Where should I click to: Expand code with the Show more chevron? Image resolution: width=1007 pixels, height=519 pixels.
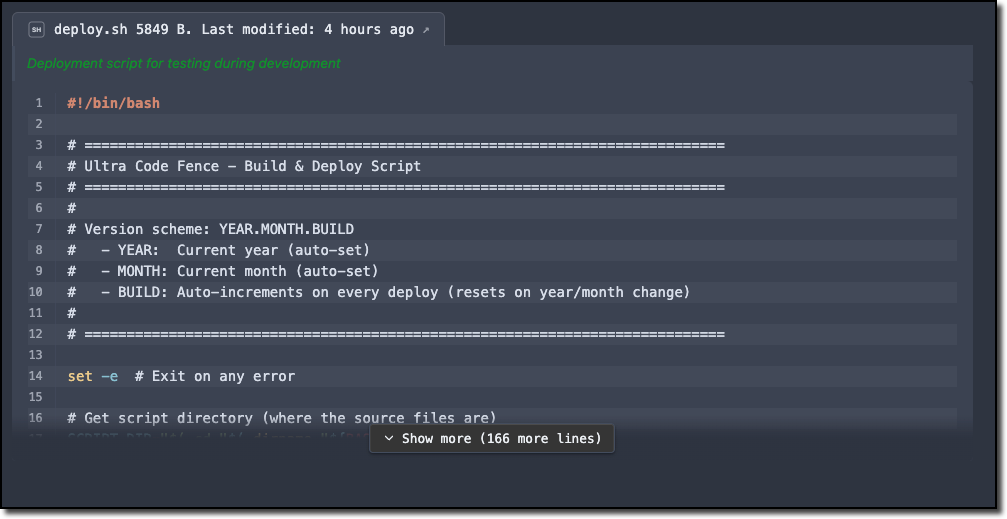pyautogui.click(x=389, y=439)
